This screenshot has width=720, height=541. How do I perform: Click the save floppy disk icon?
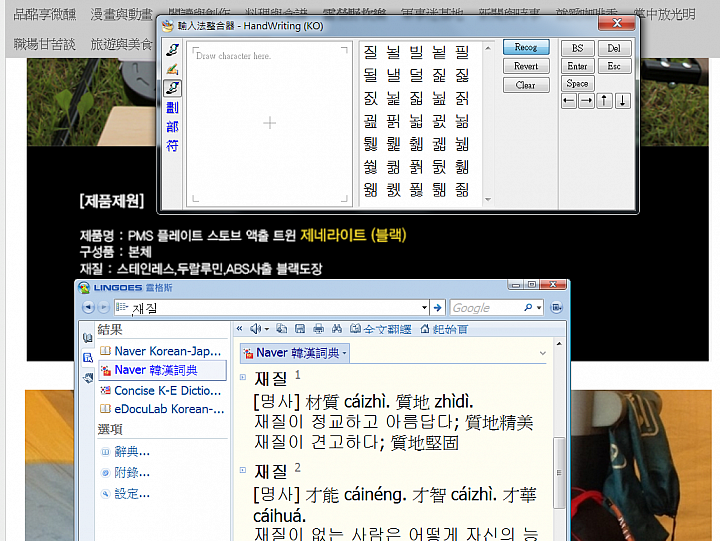300,328
